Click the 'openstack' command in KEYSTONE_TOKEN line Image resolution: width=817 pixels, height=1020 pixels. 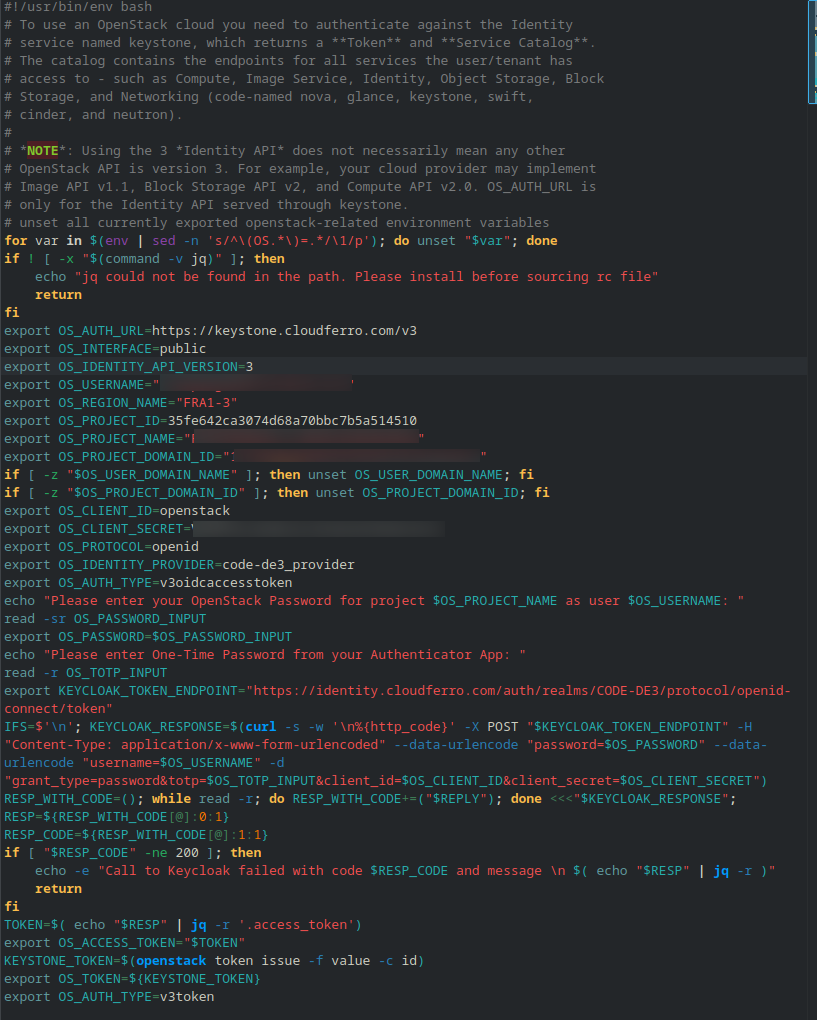tap(171, 961)
